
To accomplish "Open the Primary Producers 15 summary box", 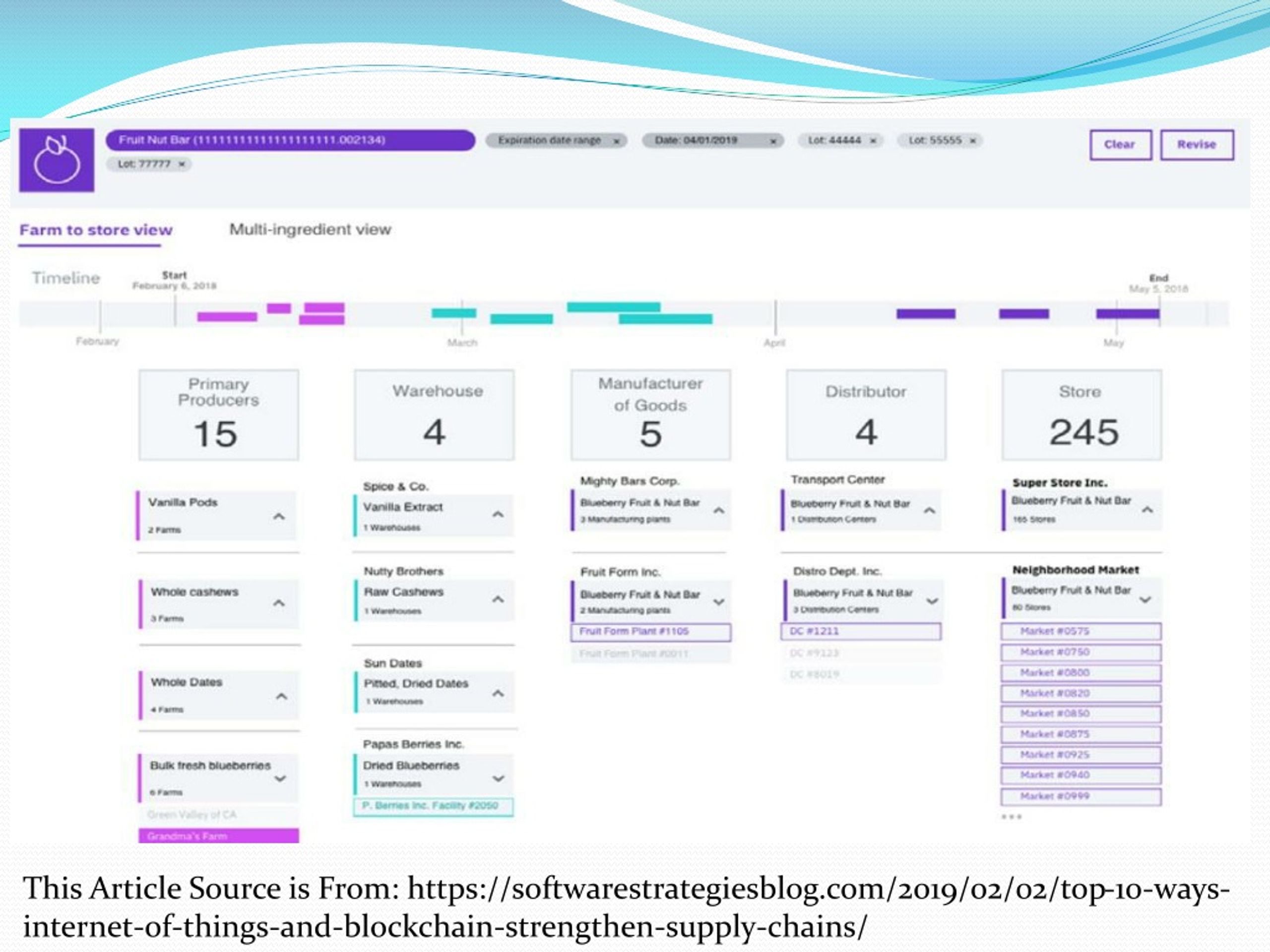I will click(218, 415).
